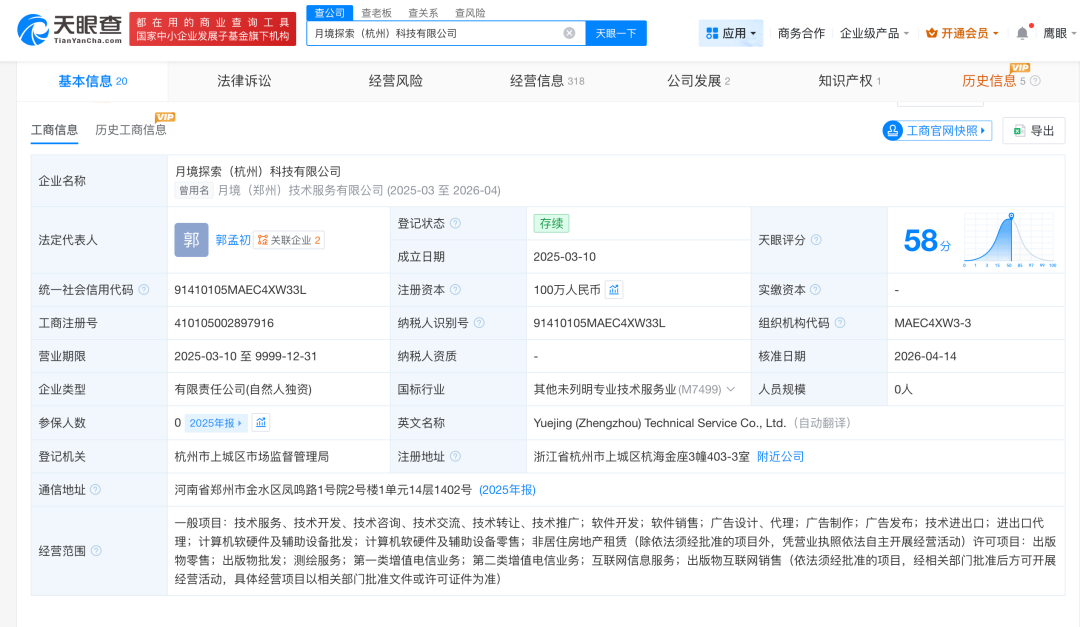The image size is (1080, 627).
Task: Click the 郭 avatar of the legal representative
Action: [x=191, y=240]
